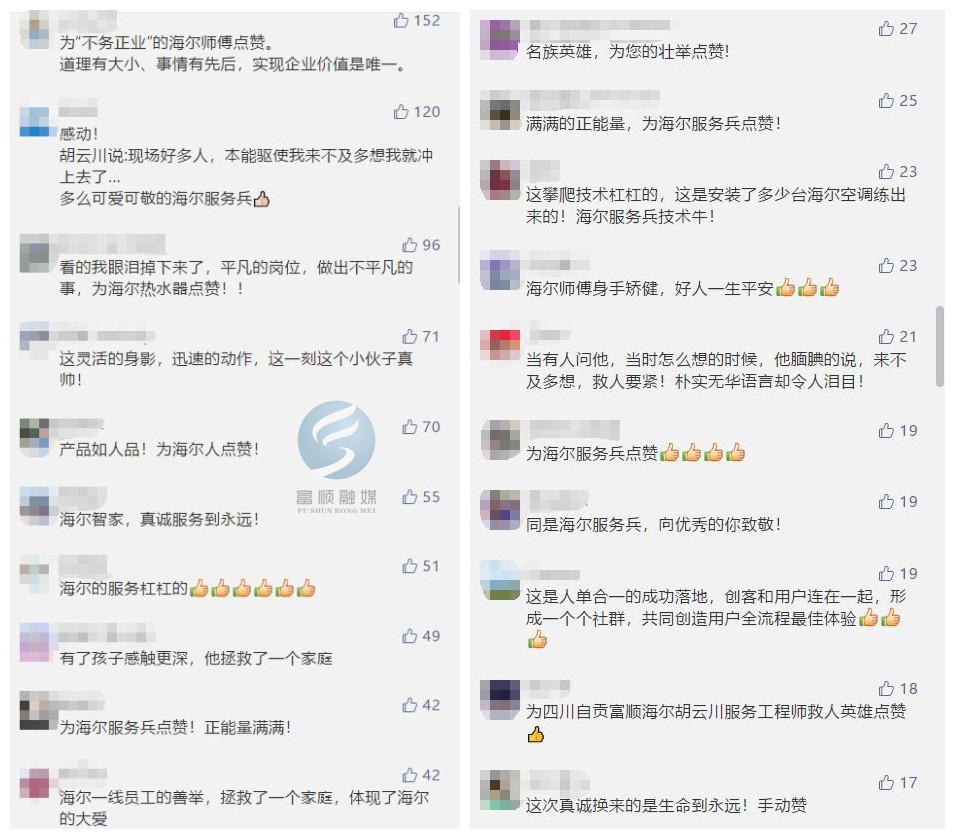
Task: Click the left comment list scrollbar
Action: click(458, 245)
